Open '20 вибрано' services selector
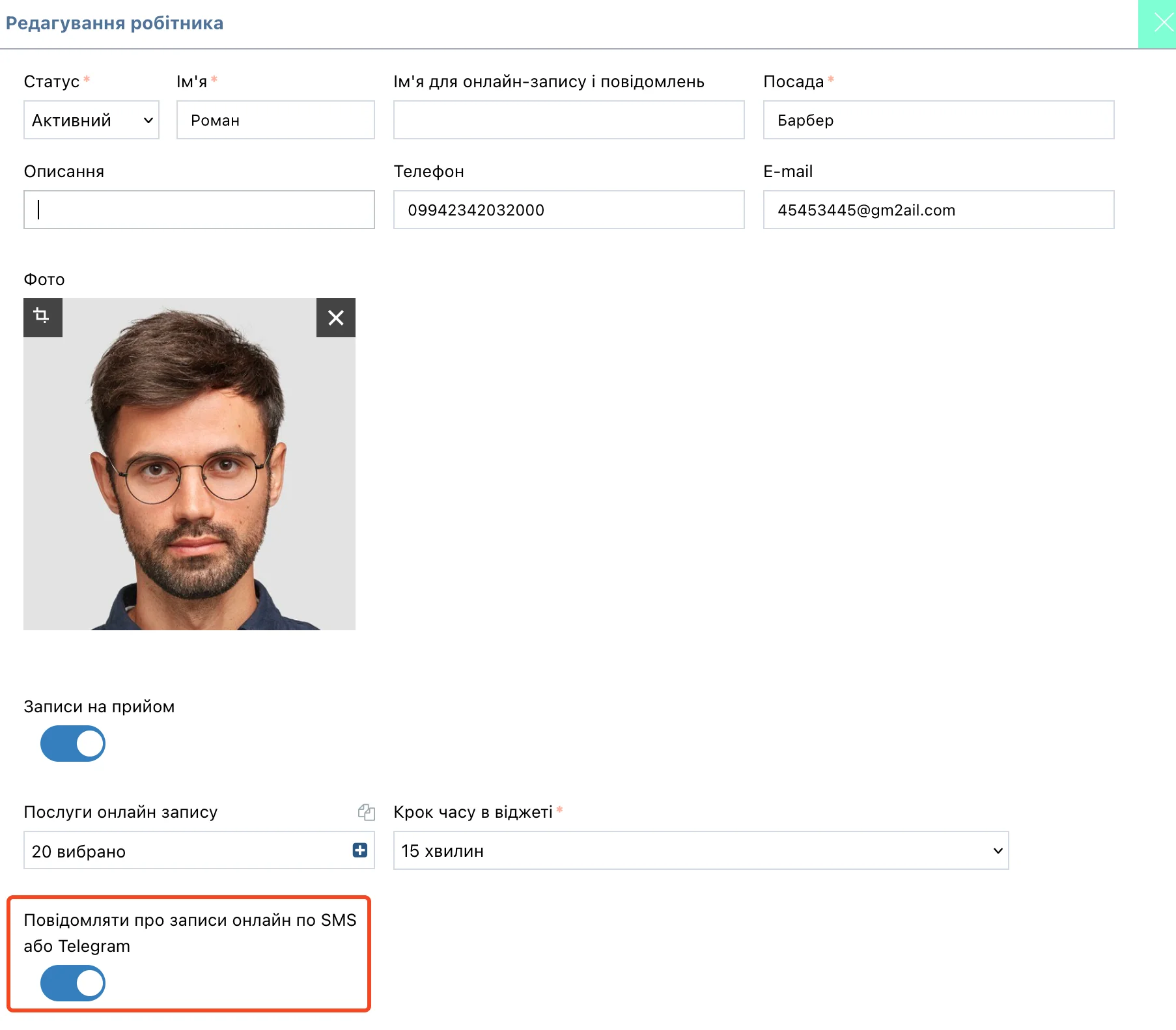 tap(199, 850)
